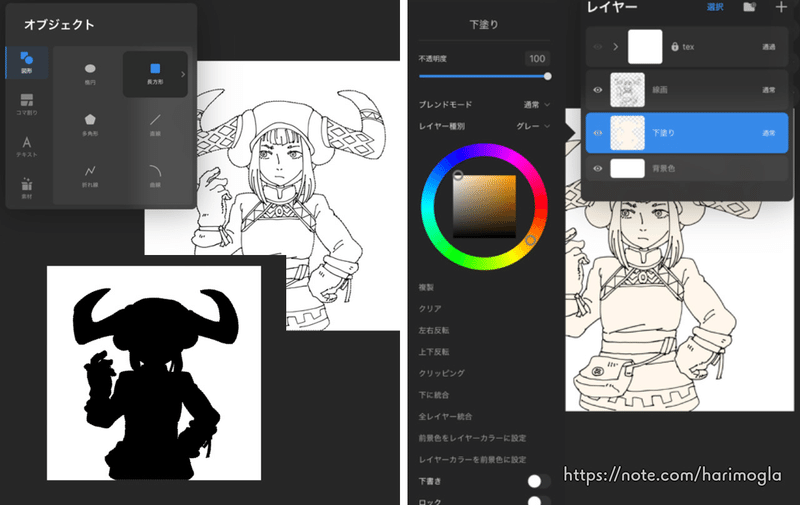The height and width of the screenshot is (505, 800).
Task: Choose the 折れ線 polyline tool
Action: click(90, 176)
